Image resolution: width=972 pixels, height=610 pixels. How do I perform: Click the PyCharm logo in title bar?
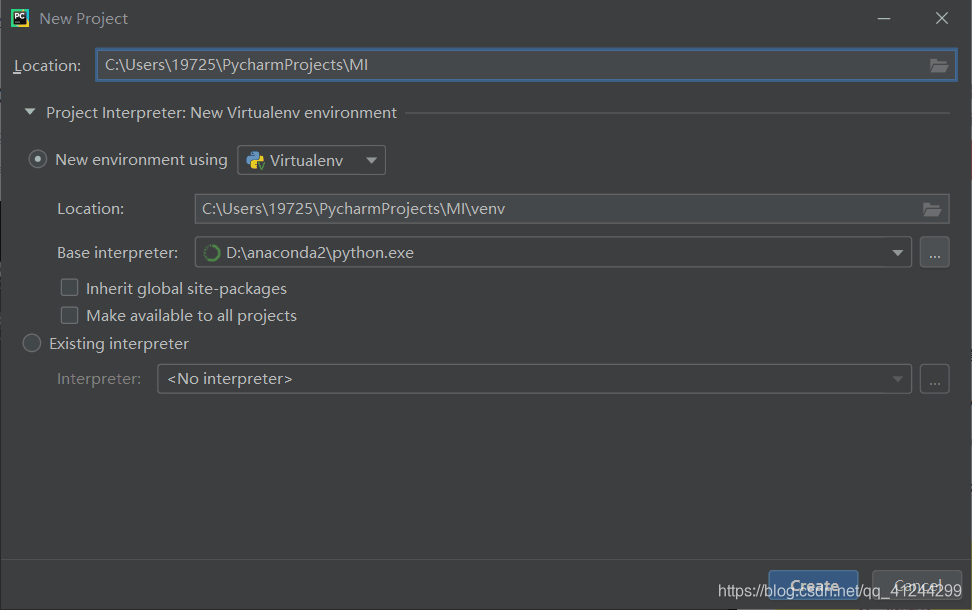(19, 17)
